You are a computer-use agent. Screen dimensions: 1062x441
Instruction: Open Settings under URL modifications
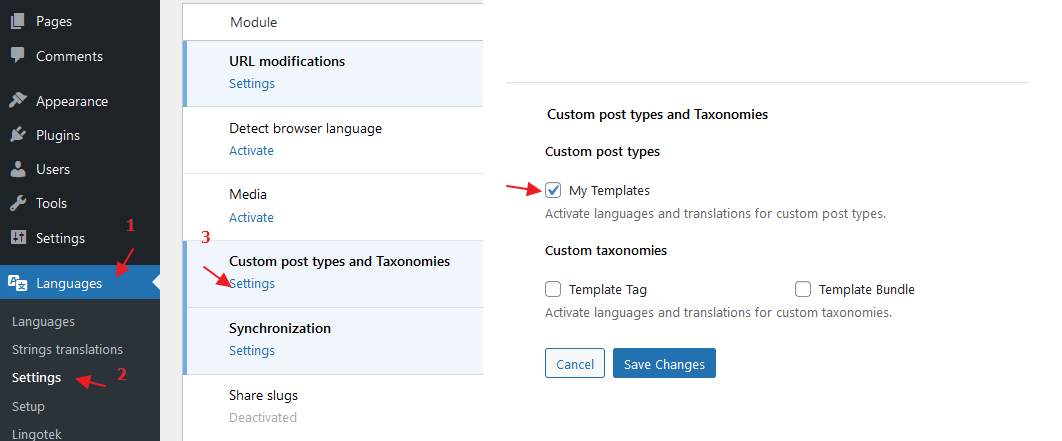coord(252,83)
